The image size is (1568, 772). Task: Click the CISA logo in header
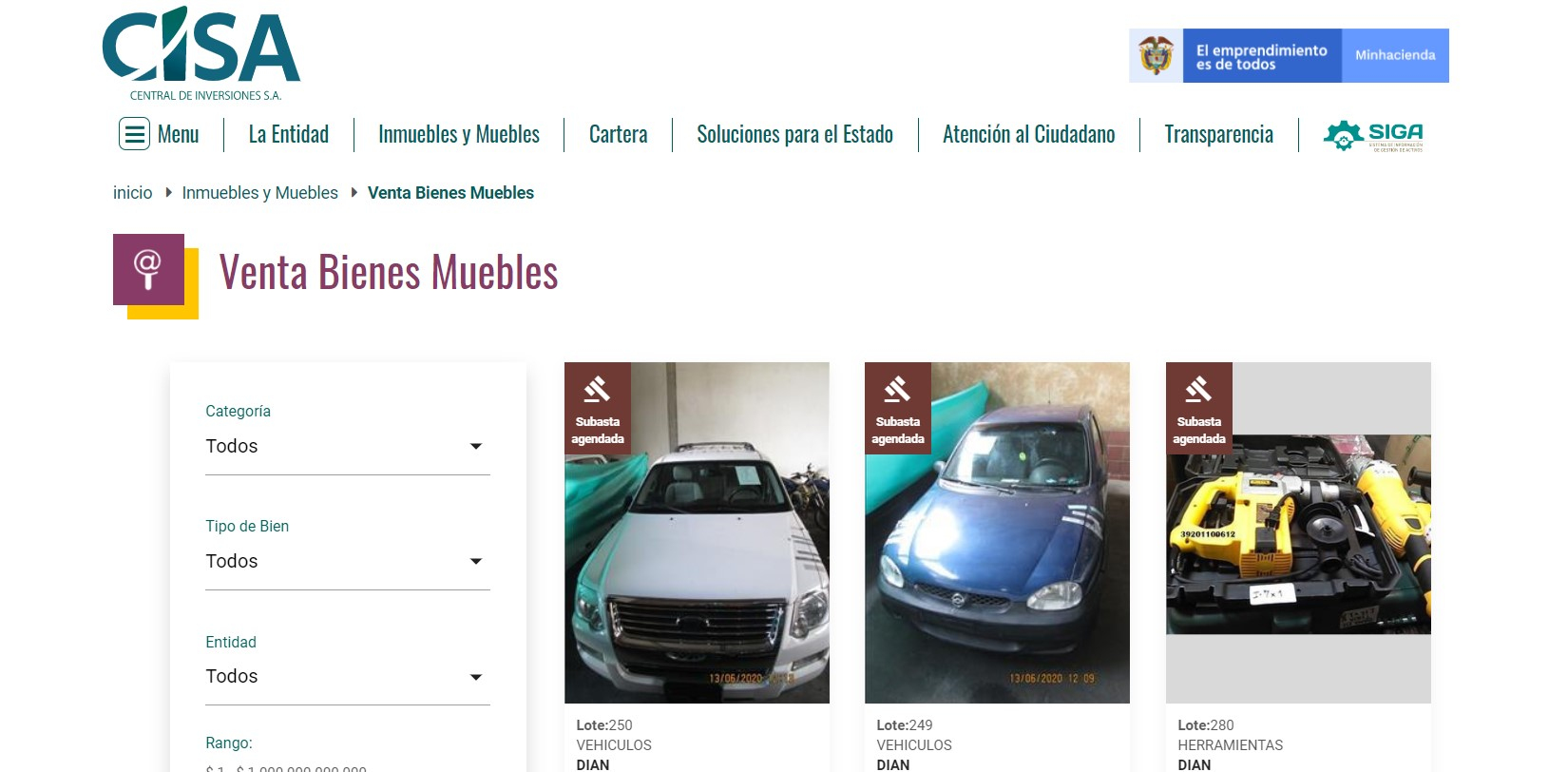[x=201, y=53]
